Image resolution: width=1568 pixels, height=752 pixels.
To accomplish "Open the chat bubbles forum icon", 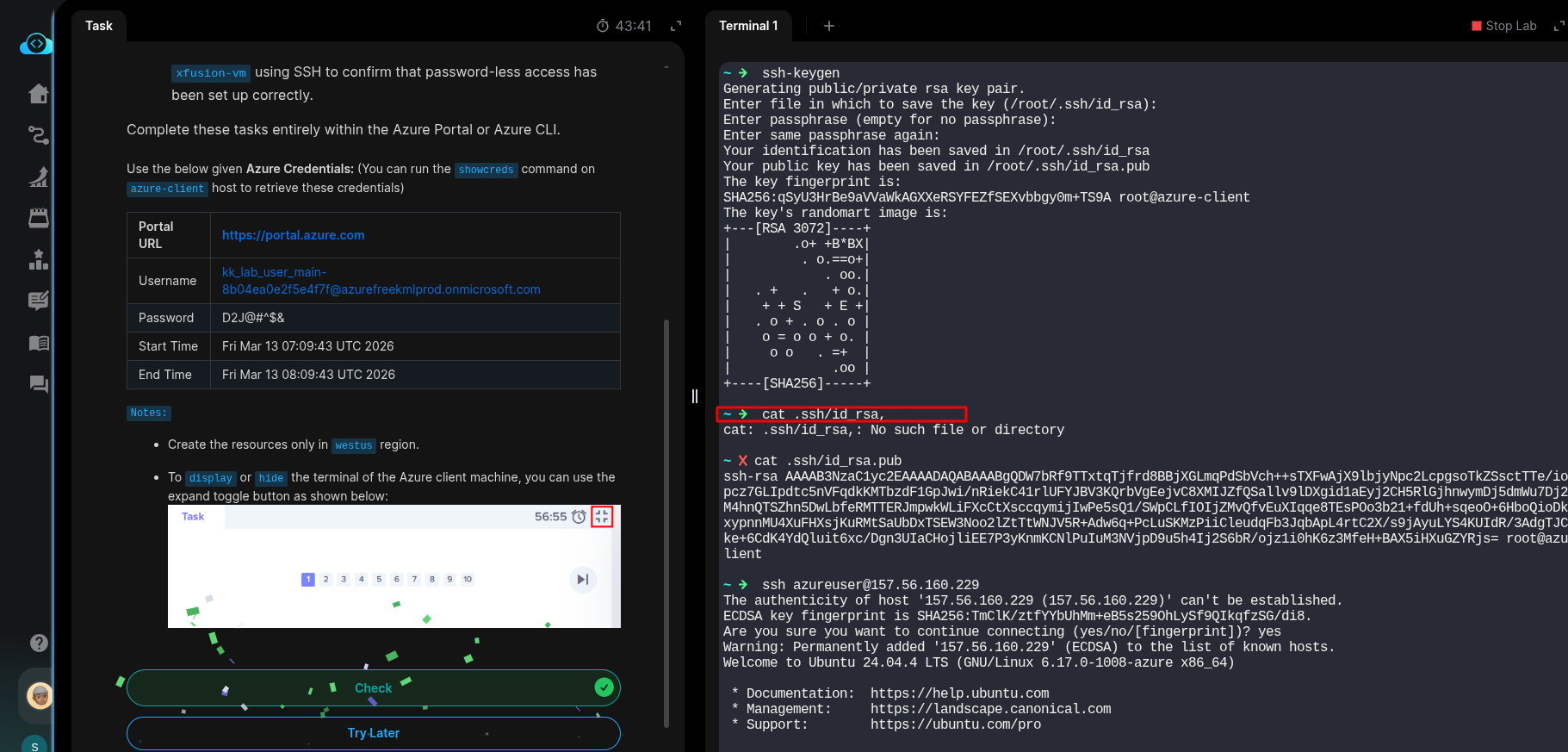I will (x=39, y=384).
